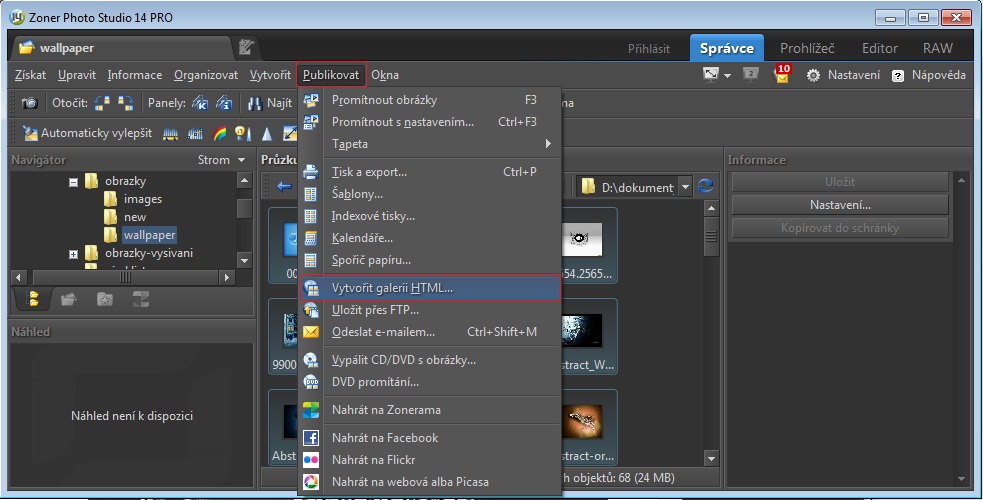Click the rainbow color adjustment icon
The height and width of the screenshot is (500, 983).
(220, 133)
